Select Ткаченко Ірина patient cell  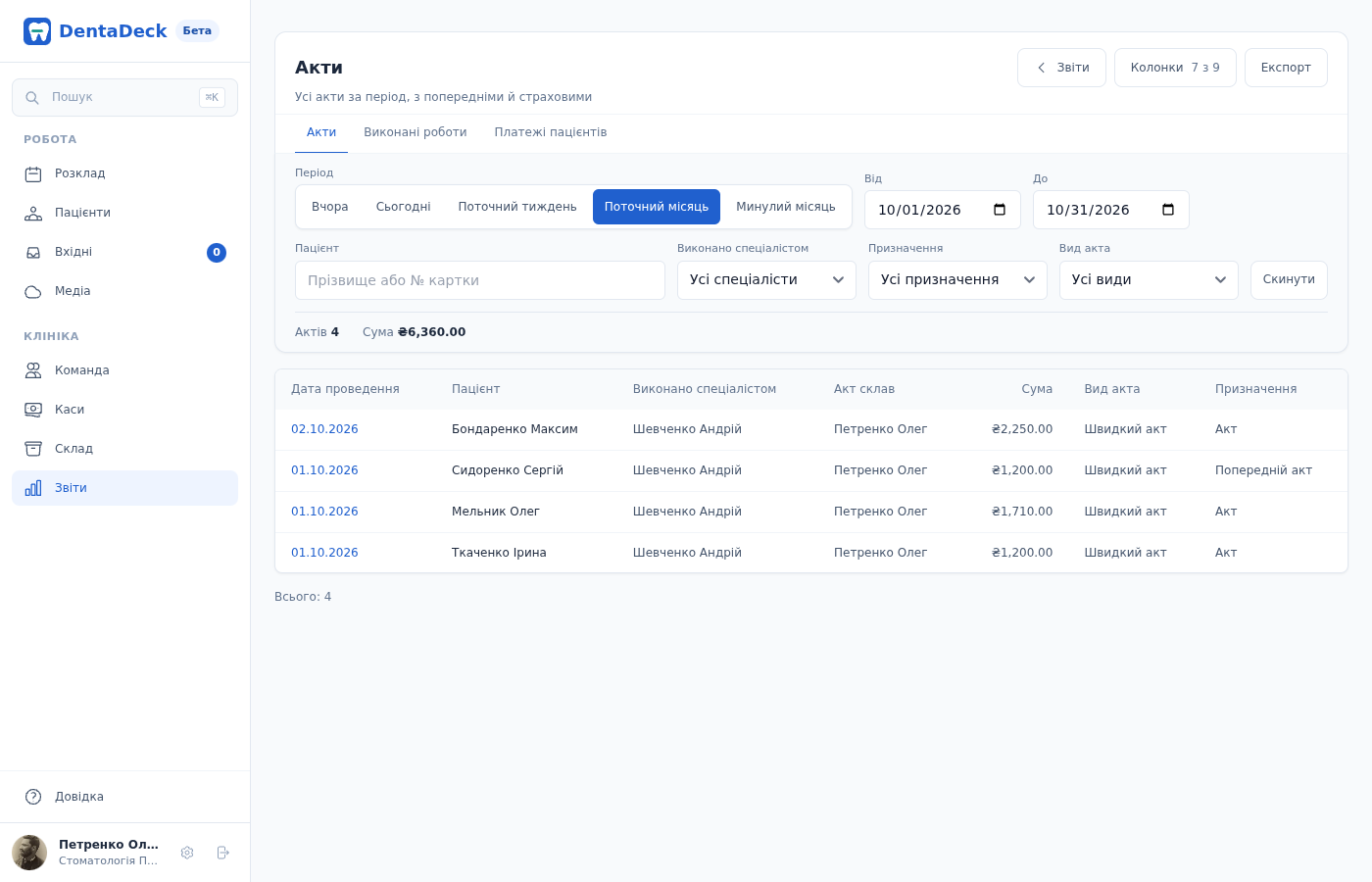499,553
